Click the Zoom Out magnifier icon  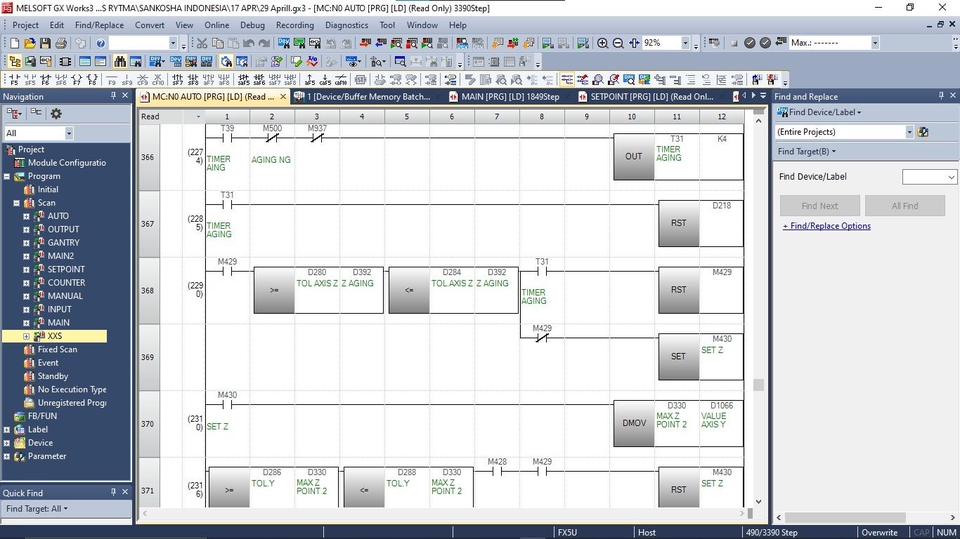coord(618,43)
